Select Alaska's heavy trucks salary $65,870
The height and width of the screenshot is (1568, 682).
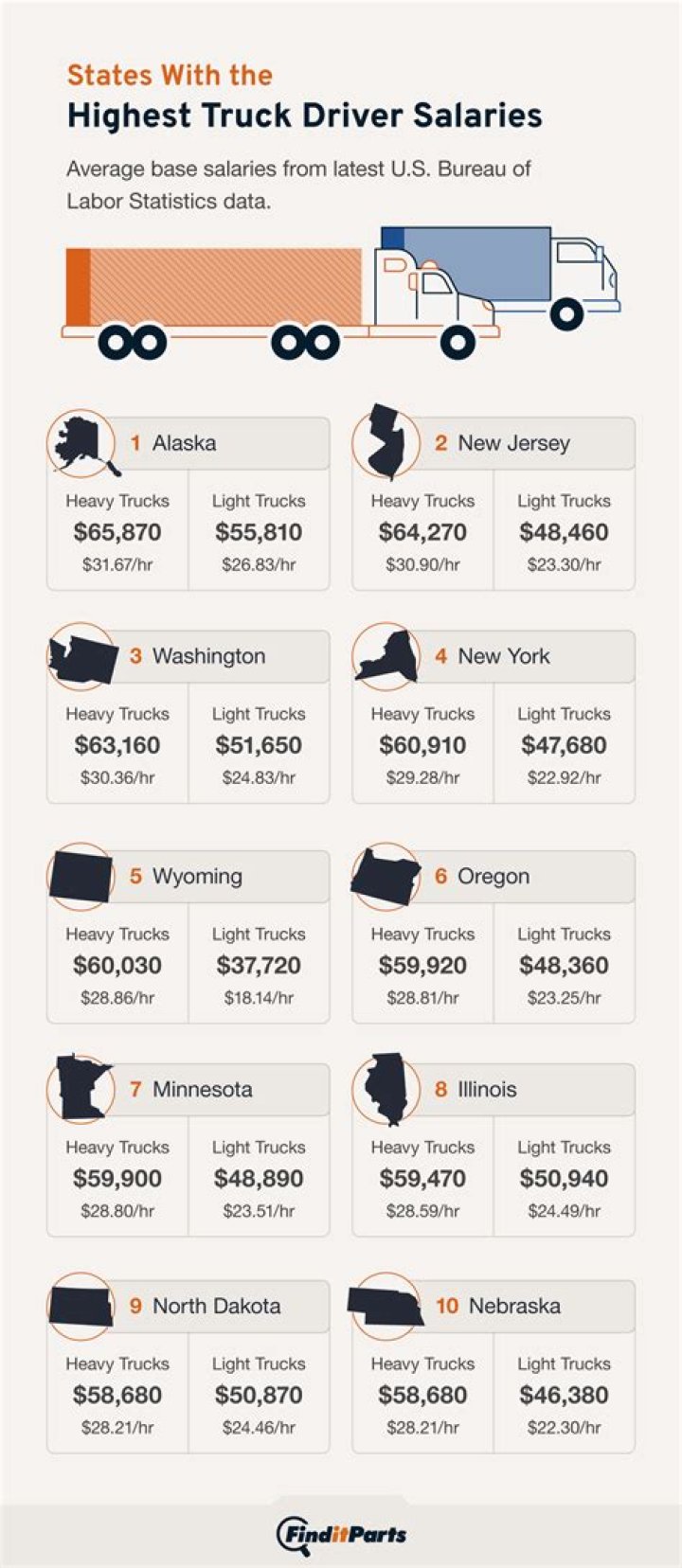click(117, 532)
